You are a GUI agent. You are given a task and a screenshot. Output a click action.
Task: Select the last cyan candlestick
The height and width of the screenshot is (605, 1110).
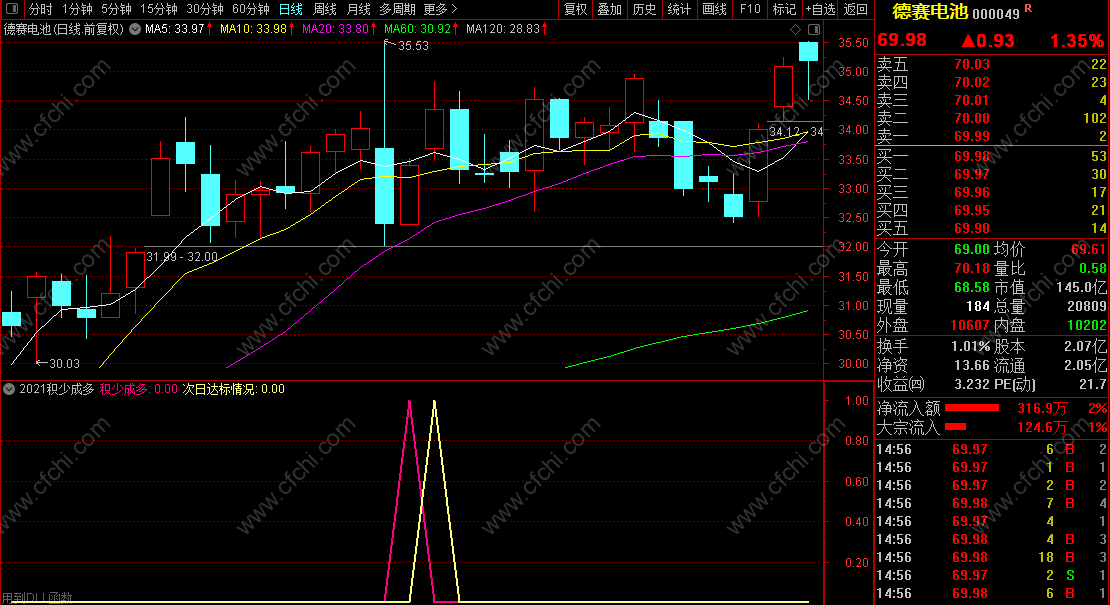[x=808, y=51]
